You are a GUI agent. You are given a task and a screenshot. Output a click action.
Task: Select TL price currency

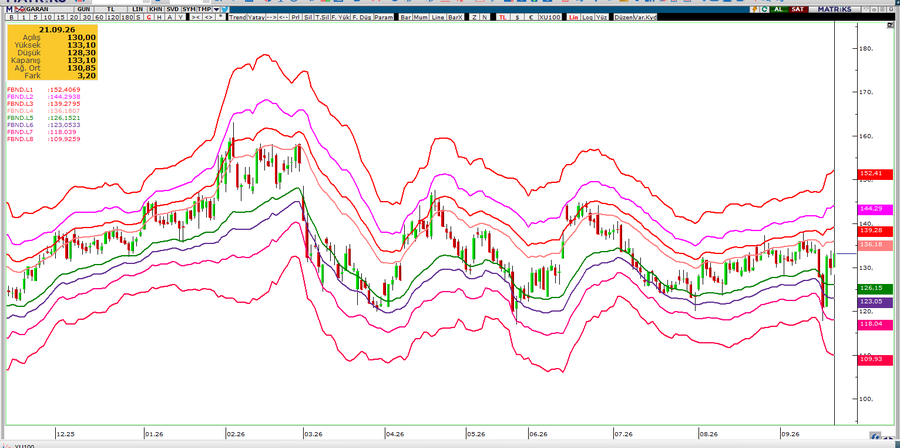coord(502,17)
